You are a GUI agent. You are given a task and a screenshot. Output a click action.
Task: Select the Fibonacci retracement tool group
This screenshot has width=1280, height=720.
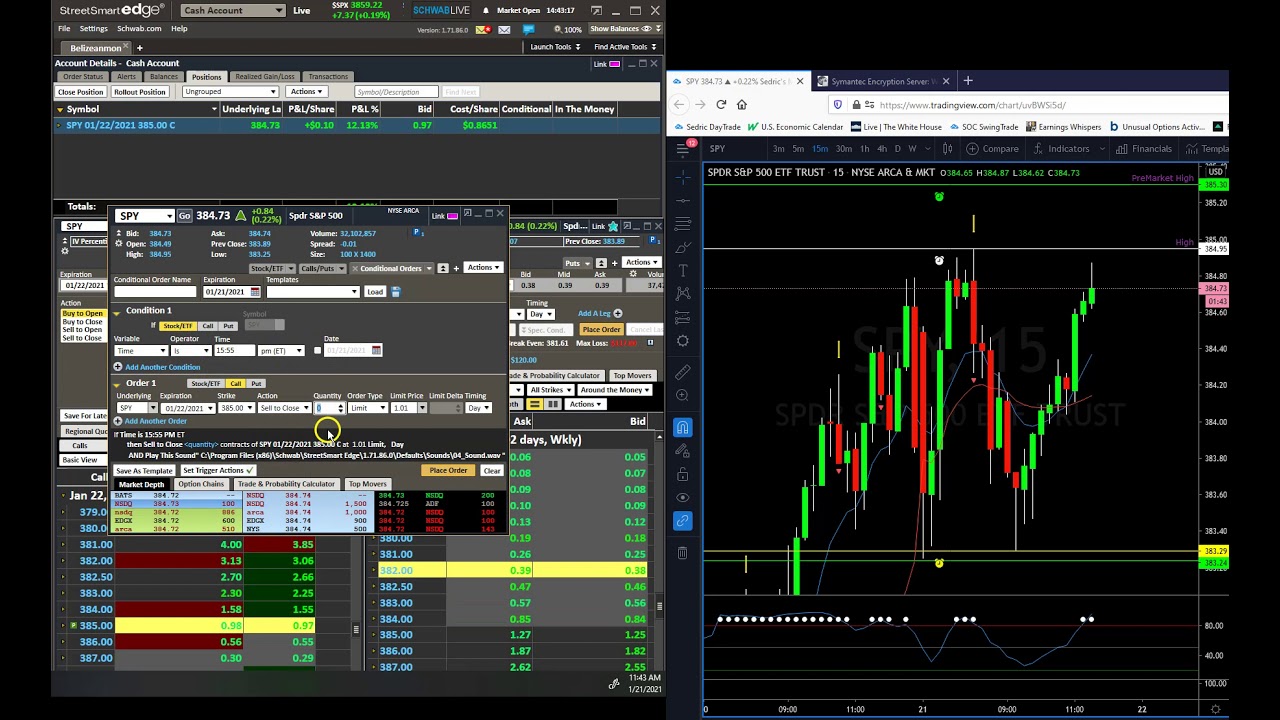click(x=683, y=222)
